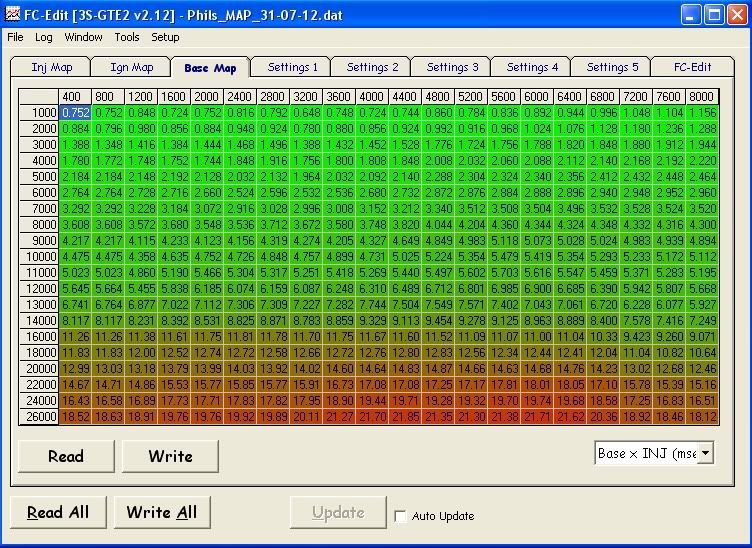The width and height of the screenshot is (752, 548).
Task: Select cell 1.156 in row 1000
Action: click(702, 113)
